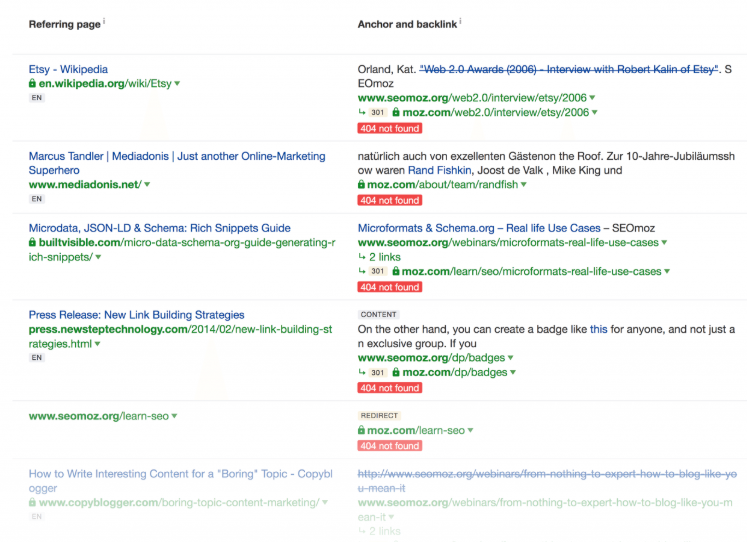Screen dimensions: 747x542
Task: Click the Rand Fishkin anchor link
Action: tap(439, 170)
